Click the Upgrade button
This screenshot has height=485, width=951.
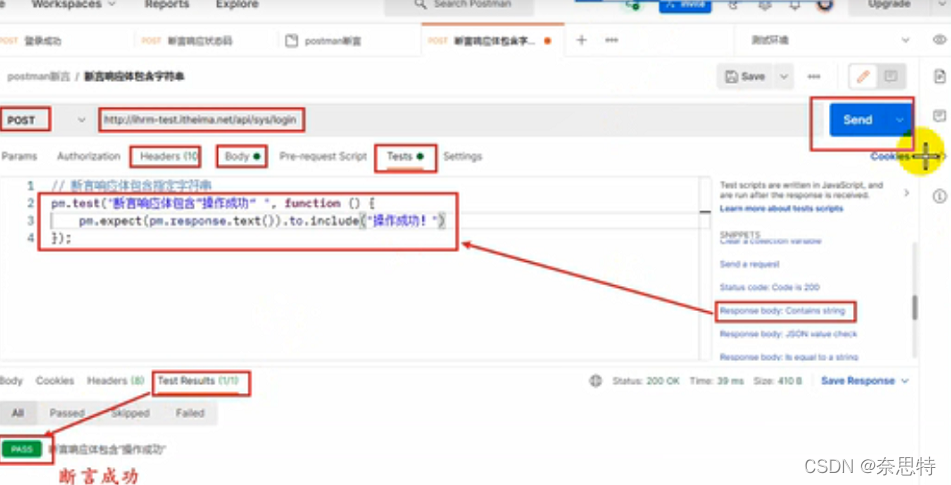click(889, 5)
